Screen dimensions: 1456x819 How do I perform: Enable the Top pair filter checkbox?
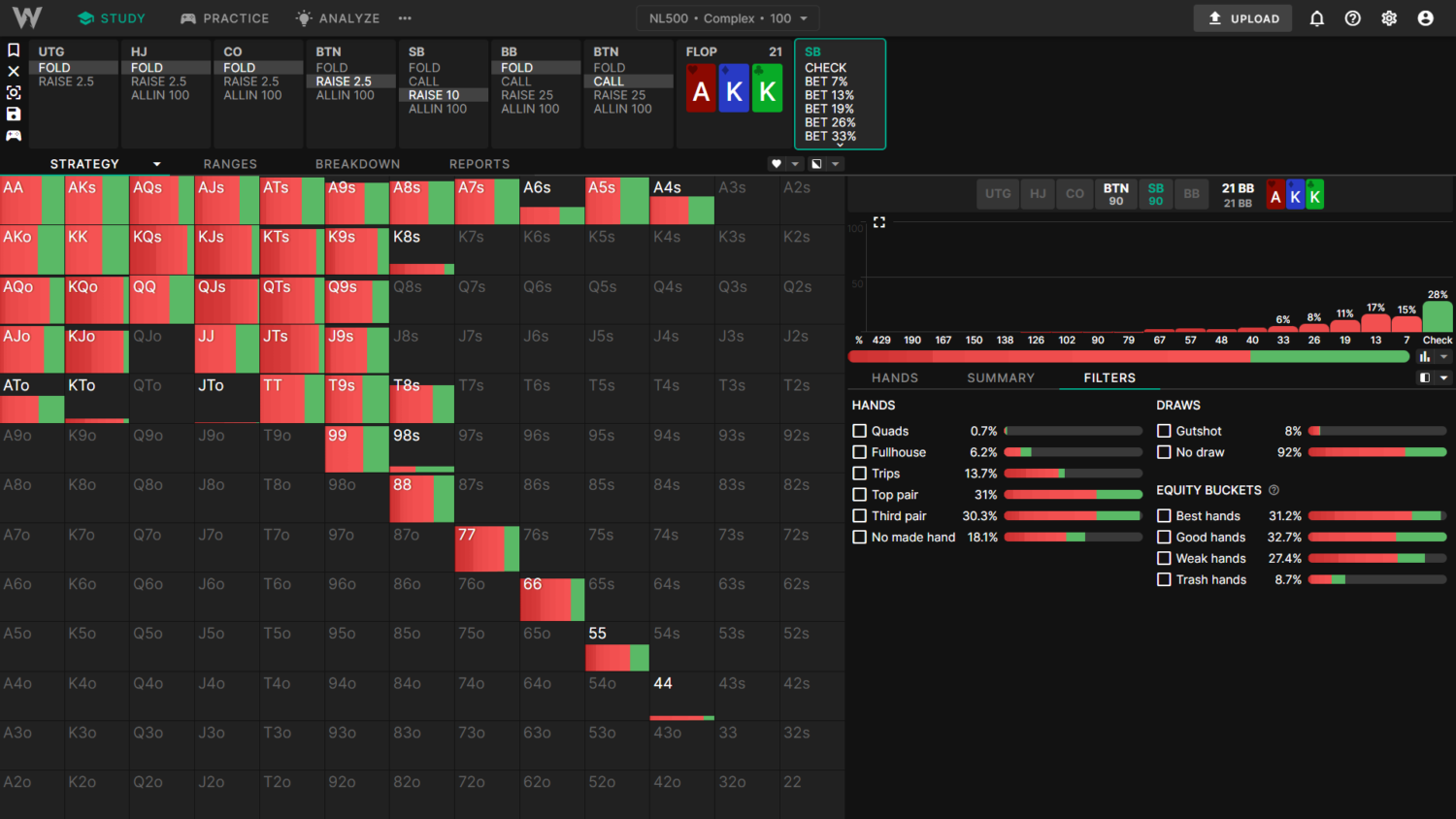pos(859,495)
